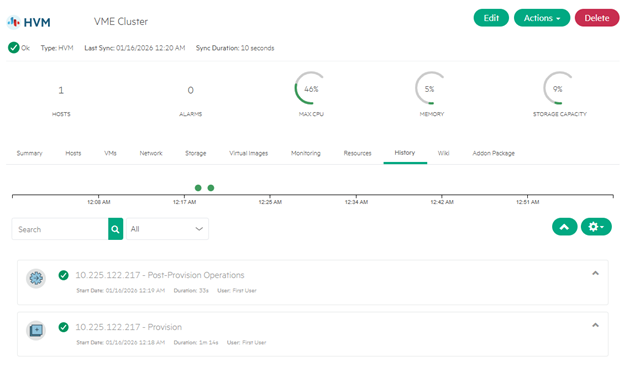Open the Network tab
This screenshot has height=372, width=624.
[x=151, y=153]
